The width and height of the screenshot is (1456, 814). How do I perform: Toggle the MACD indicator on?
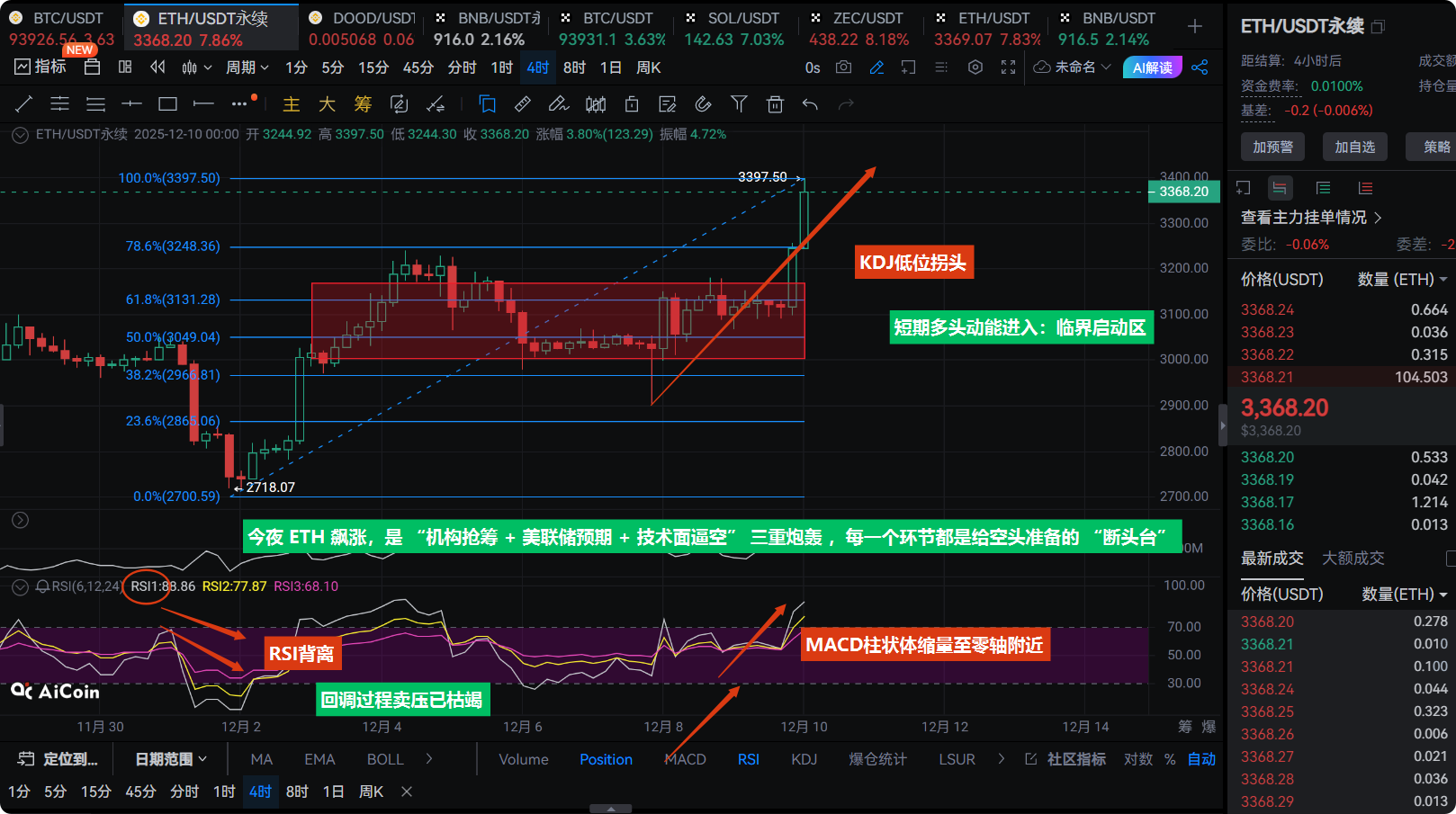pos(686,759)
